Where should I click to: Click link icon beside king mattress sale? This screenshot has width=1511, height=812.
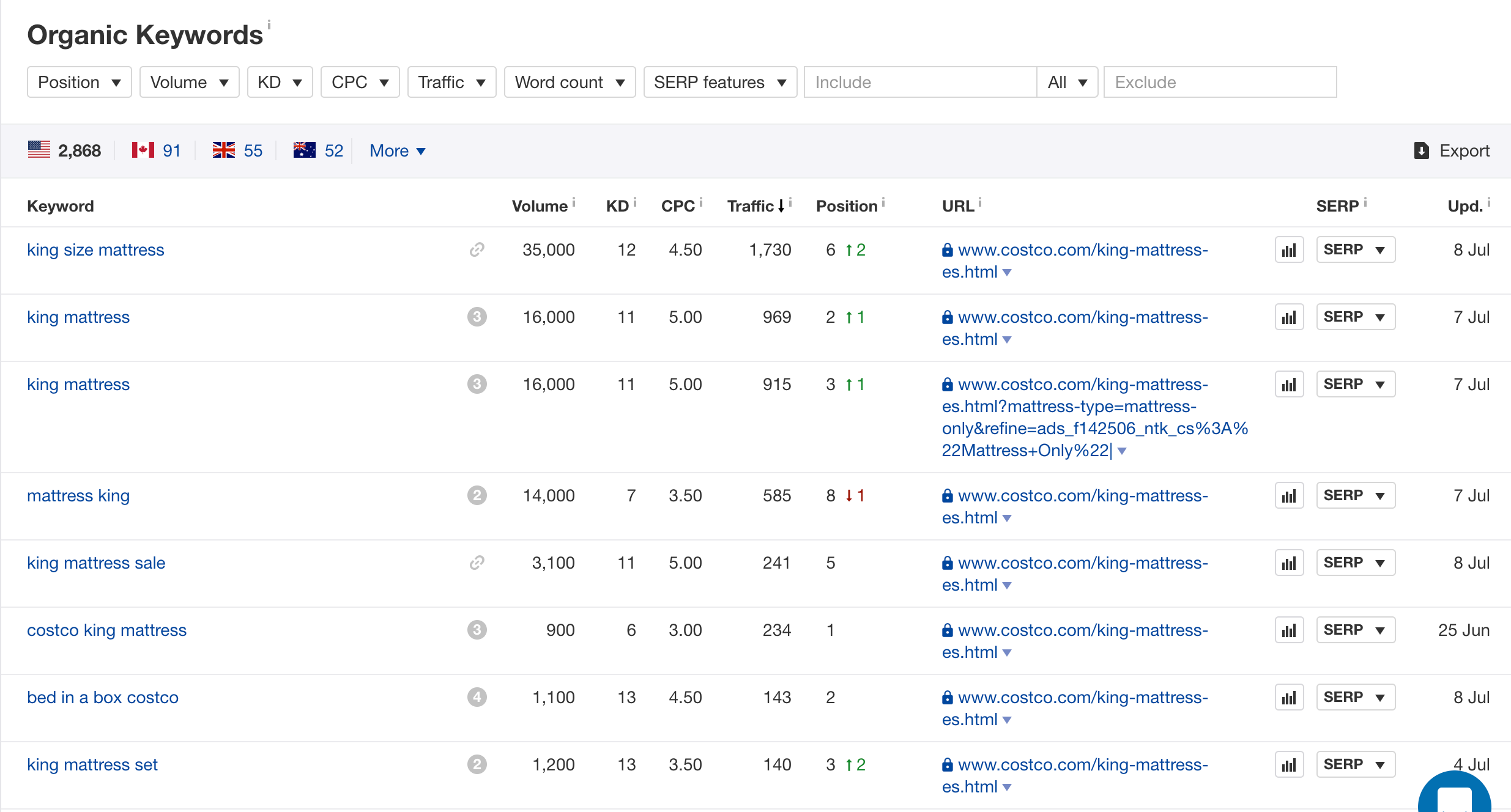coord(477,563)
